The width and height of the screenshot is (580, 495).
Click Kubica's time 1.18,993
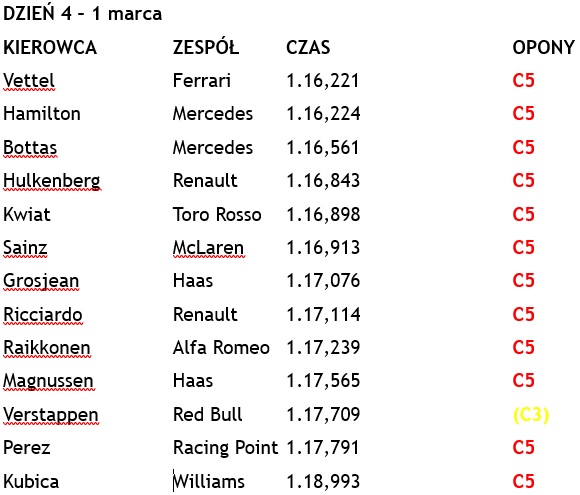pos(323,482)
